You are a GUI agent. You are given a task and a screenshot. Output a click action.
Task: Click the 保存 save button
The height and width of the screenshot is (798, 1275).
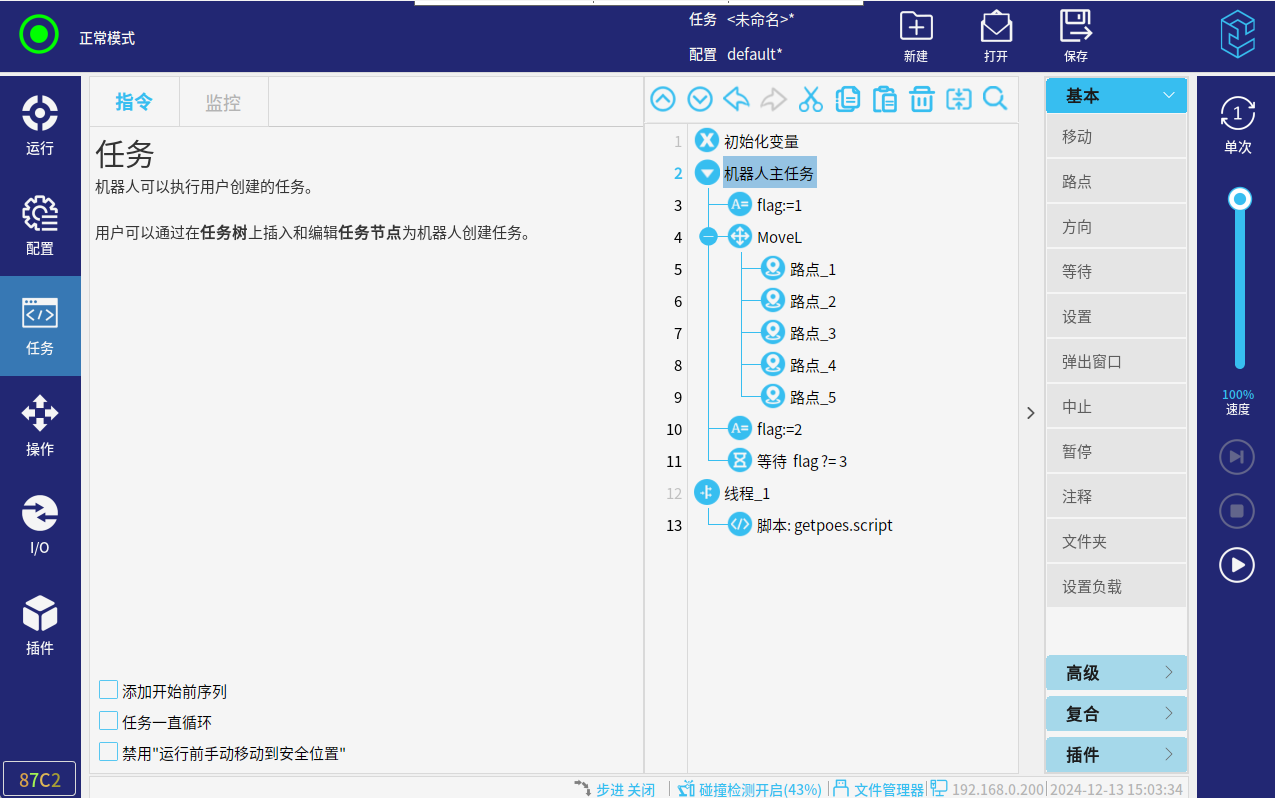click(1076, 36)
